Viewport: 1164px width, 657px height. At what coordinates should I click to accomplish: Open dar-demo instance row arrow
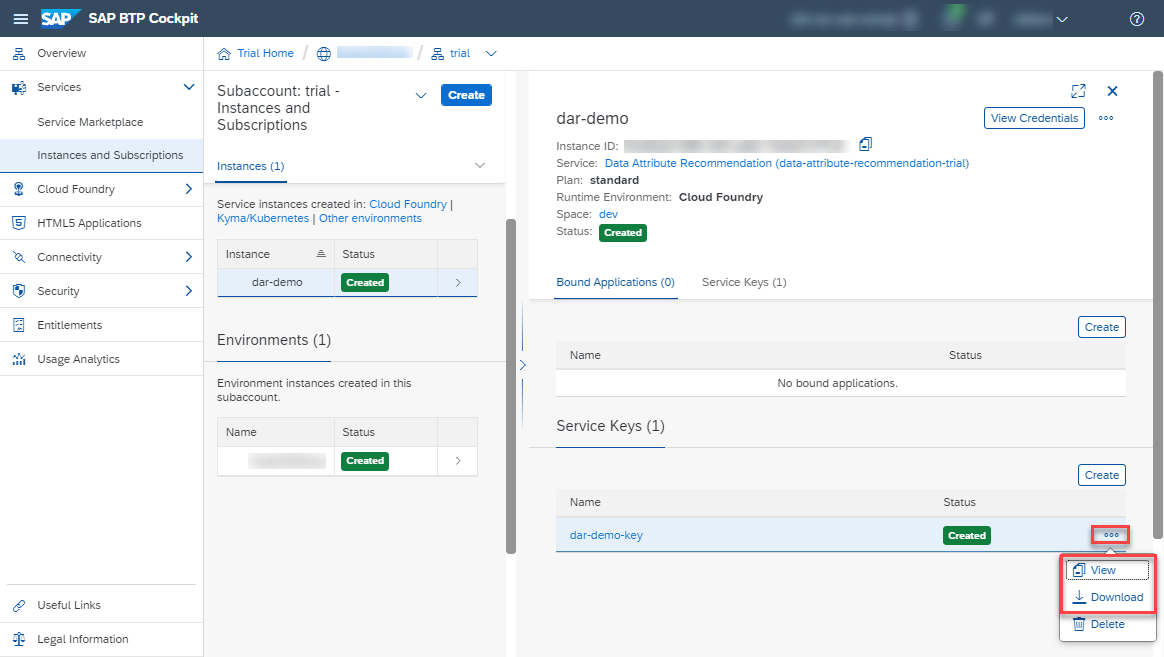458,283
